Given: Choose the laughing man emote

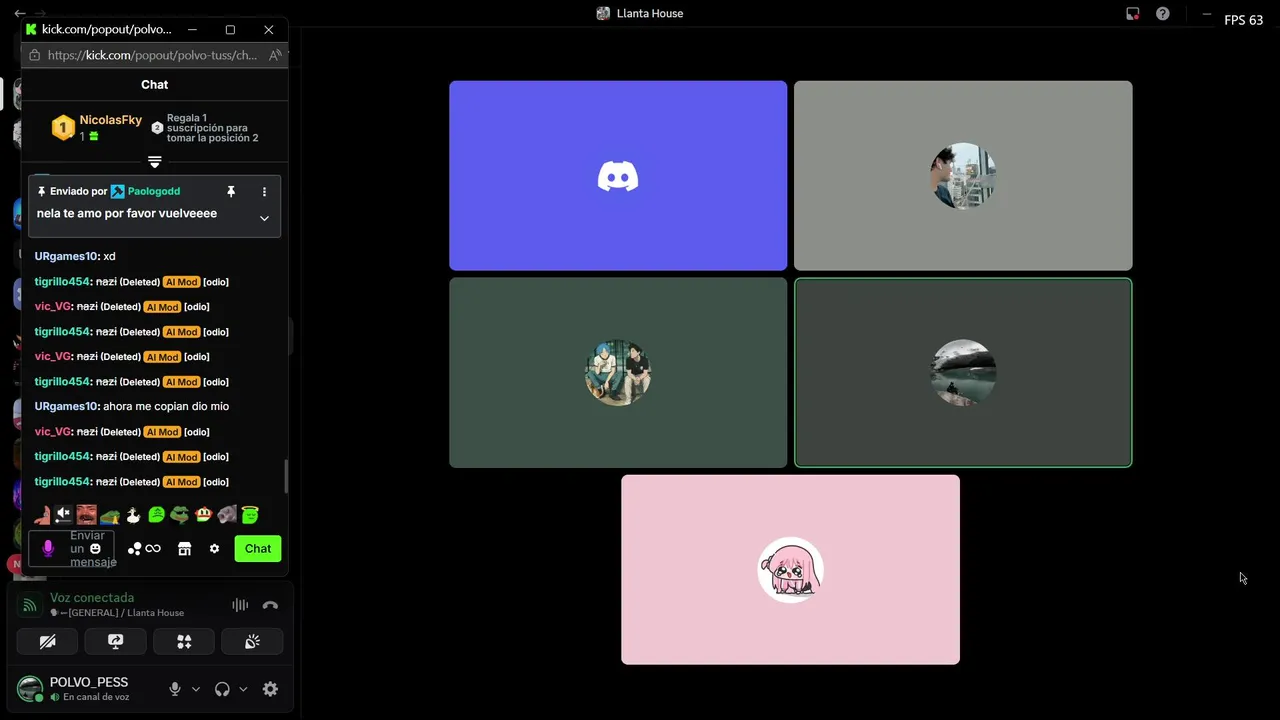Looking at the screenshot, I should [87, 516].
